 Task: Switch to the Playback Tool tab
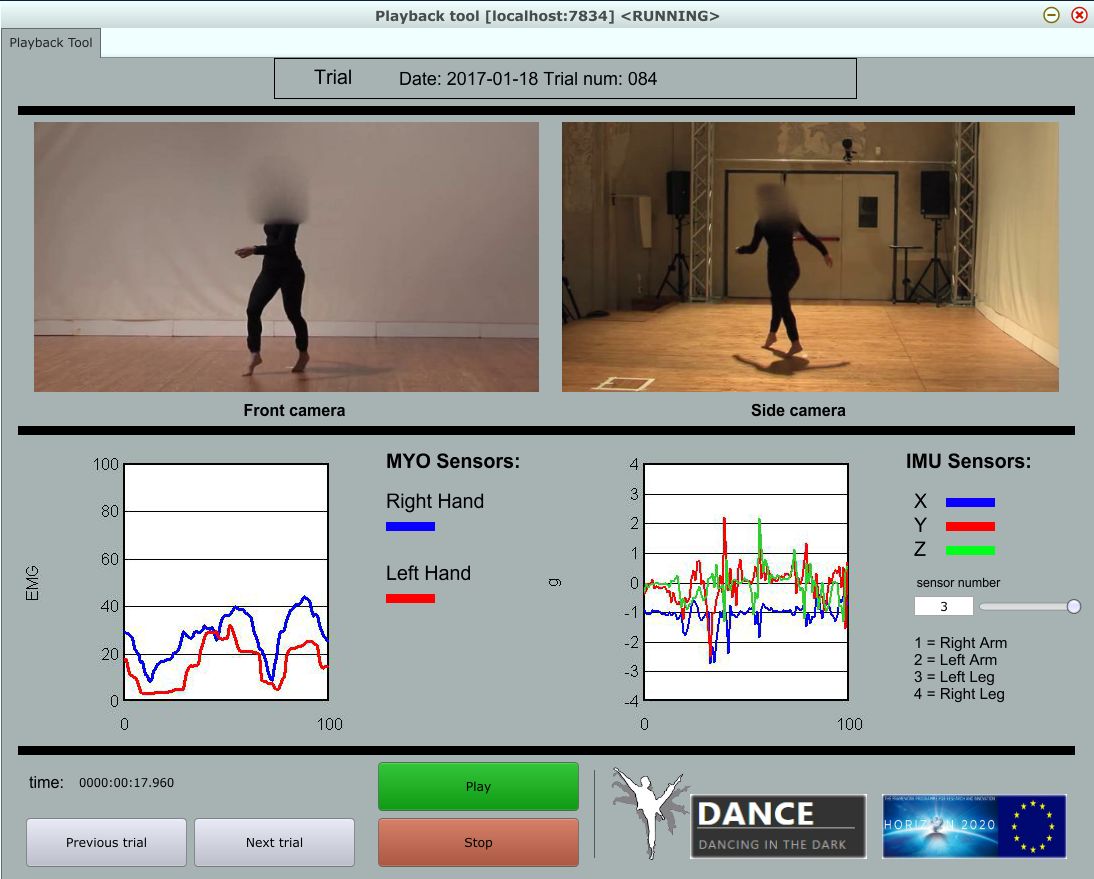tap(50, 43)
